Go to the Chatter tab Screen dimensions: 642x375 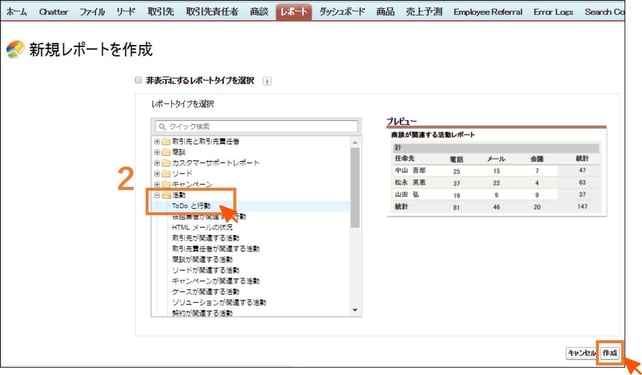[53, 12]
